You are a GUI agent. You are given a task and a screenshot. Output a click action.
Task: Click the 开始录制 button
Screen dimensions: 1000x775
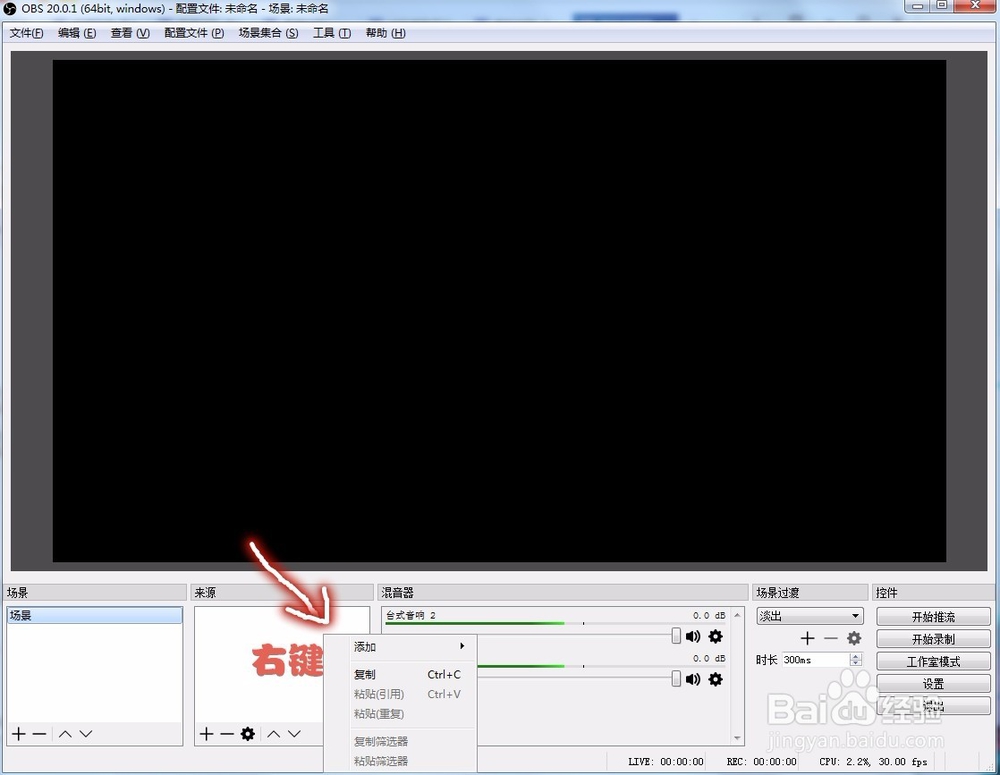[x=933, y=639]
